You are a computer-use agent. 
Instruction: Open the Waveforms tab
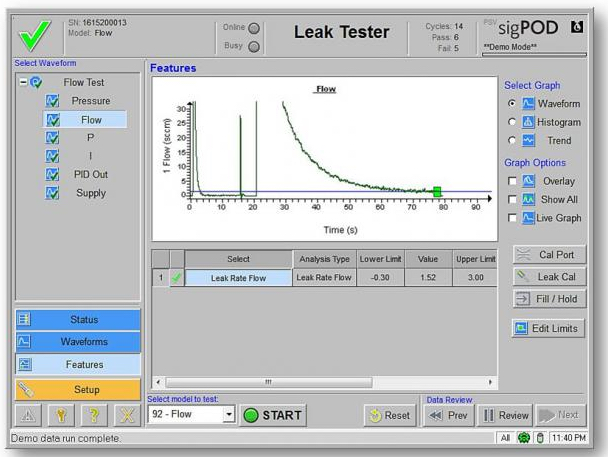(78, 341)
